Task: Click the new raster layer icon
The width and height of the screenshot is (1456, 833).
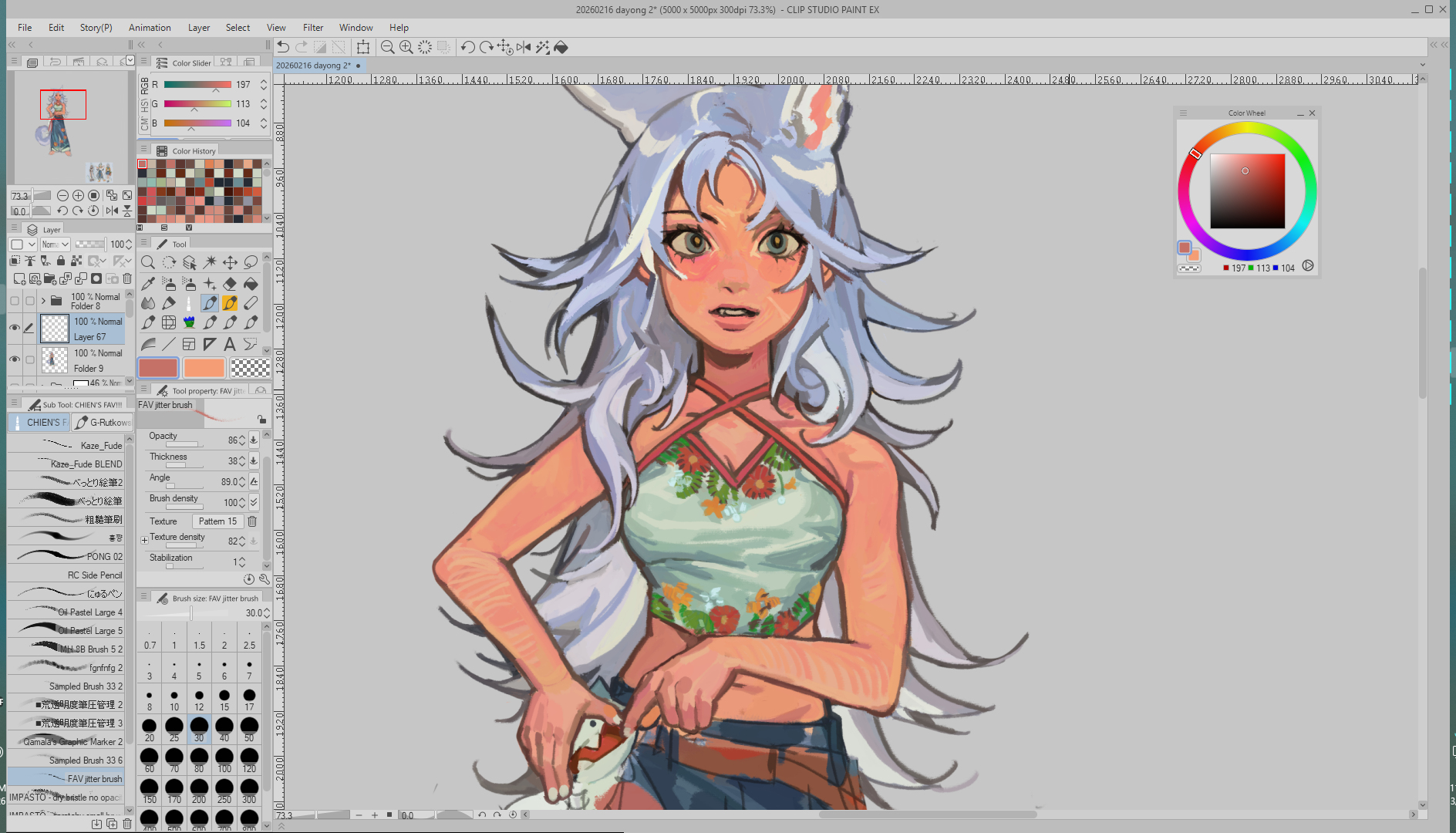Action: click(19, 278)
